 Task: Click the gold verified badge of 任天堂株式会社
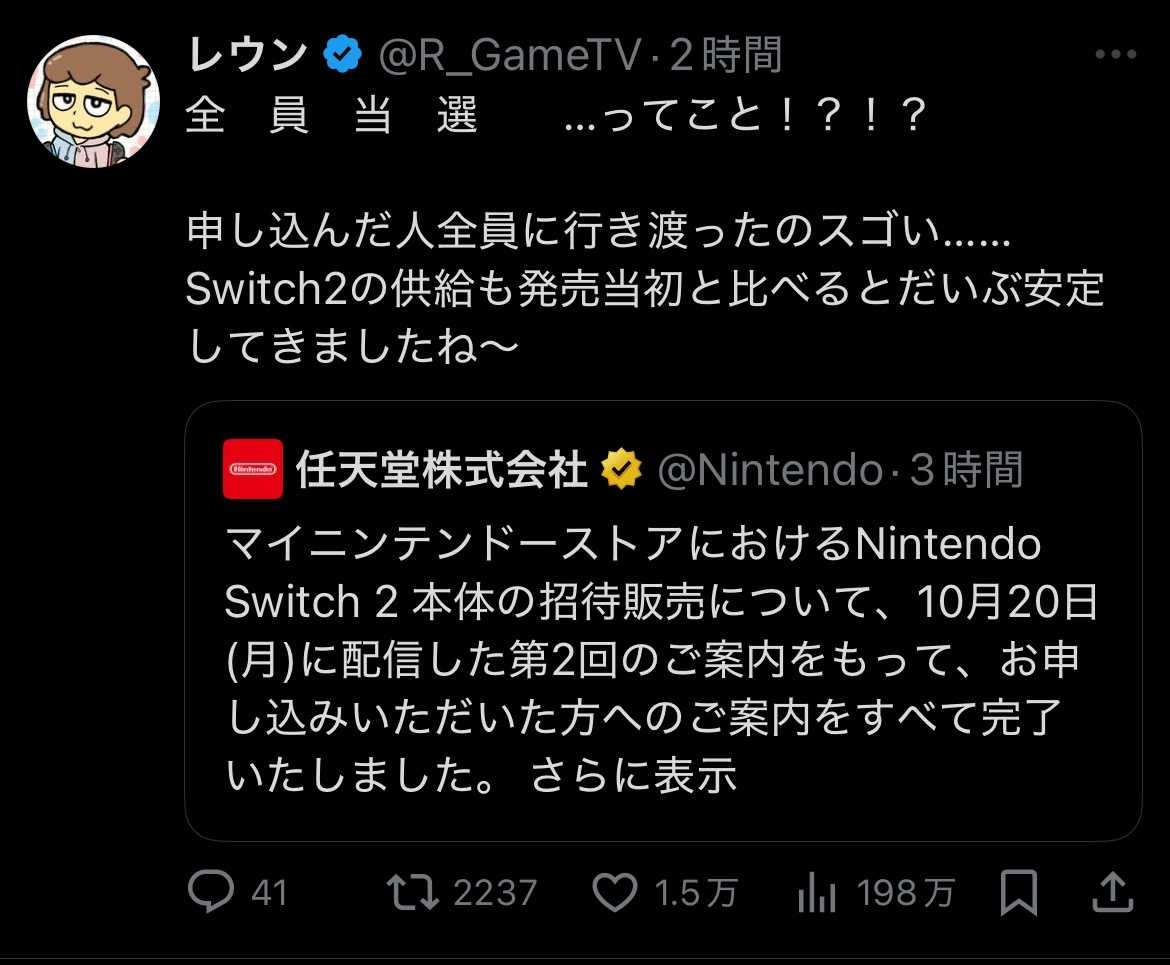(620, 469)
